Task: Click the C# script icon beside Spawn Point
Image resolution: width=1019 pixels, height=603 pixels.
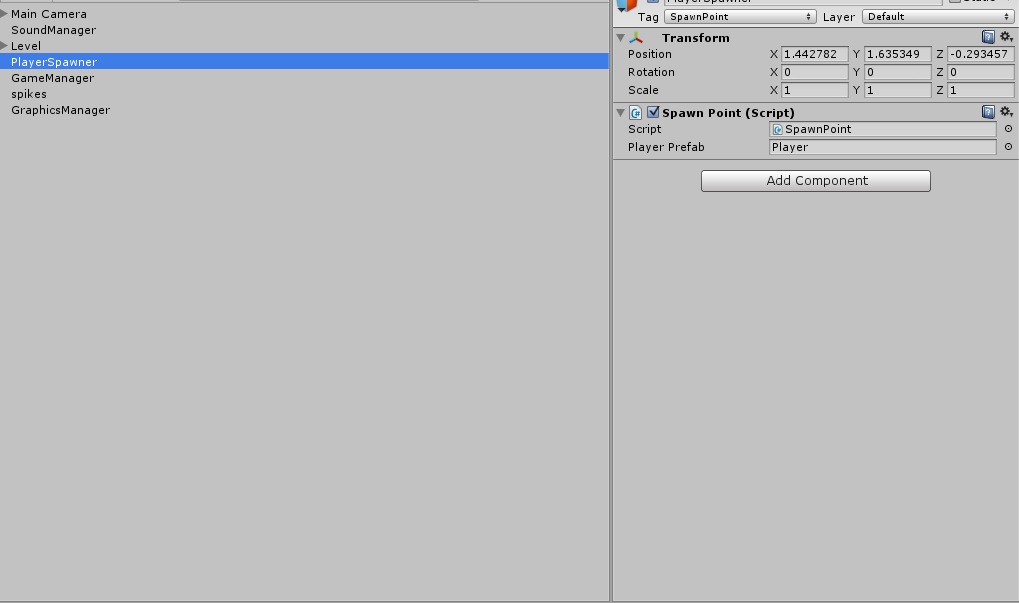Action: pos(636,112)
